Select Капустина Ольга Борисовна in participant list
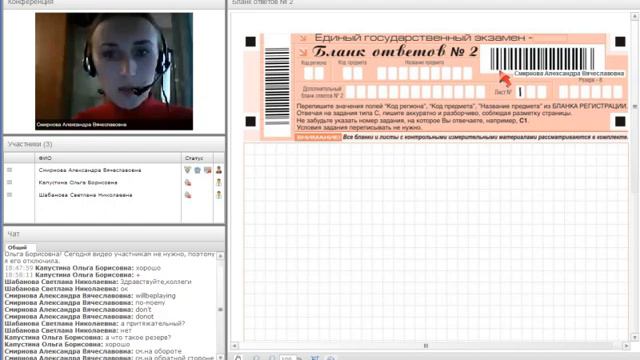Image resolution: width=640 pixels, height=360 pixels. click(x=78, y=183)
